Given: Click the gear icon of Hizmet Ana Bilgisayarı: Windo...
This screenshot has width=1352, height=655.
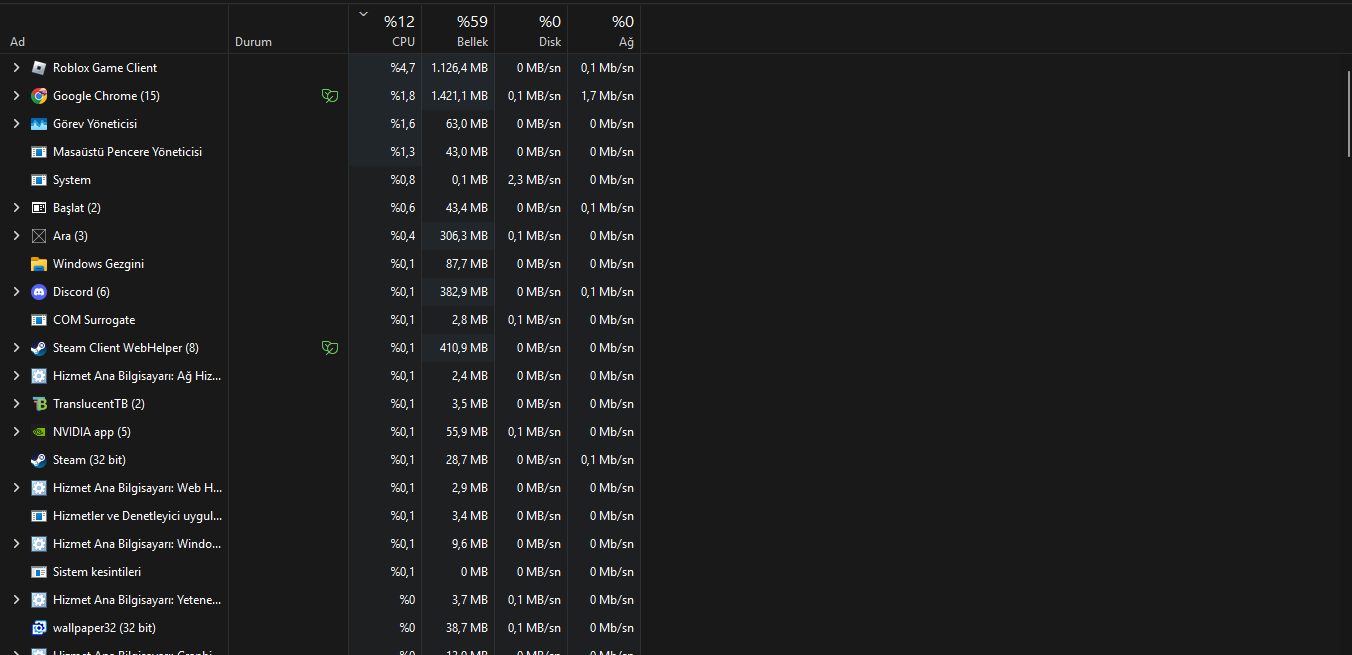Looking at the screenshot, I should click(x=39, y=544).
